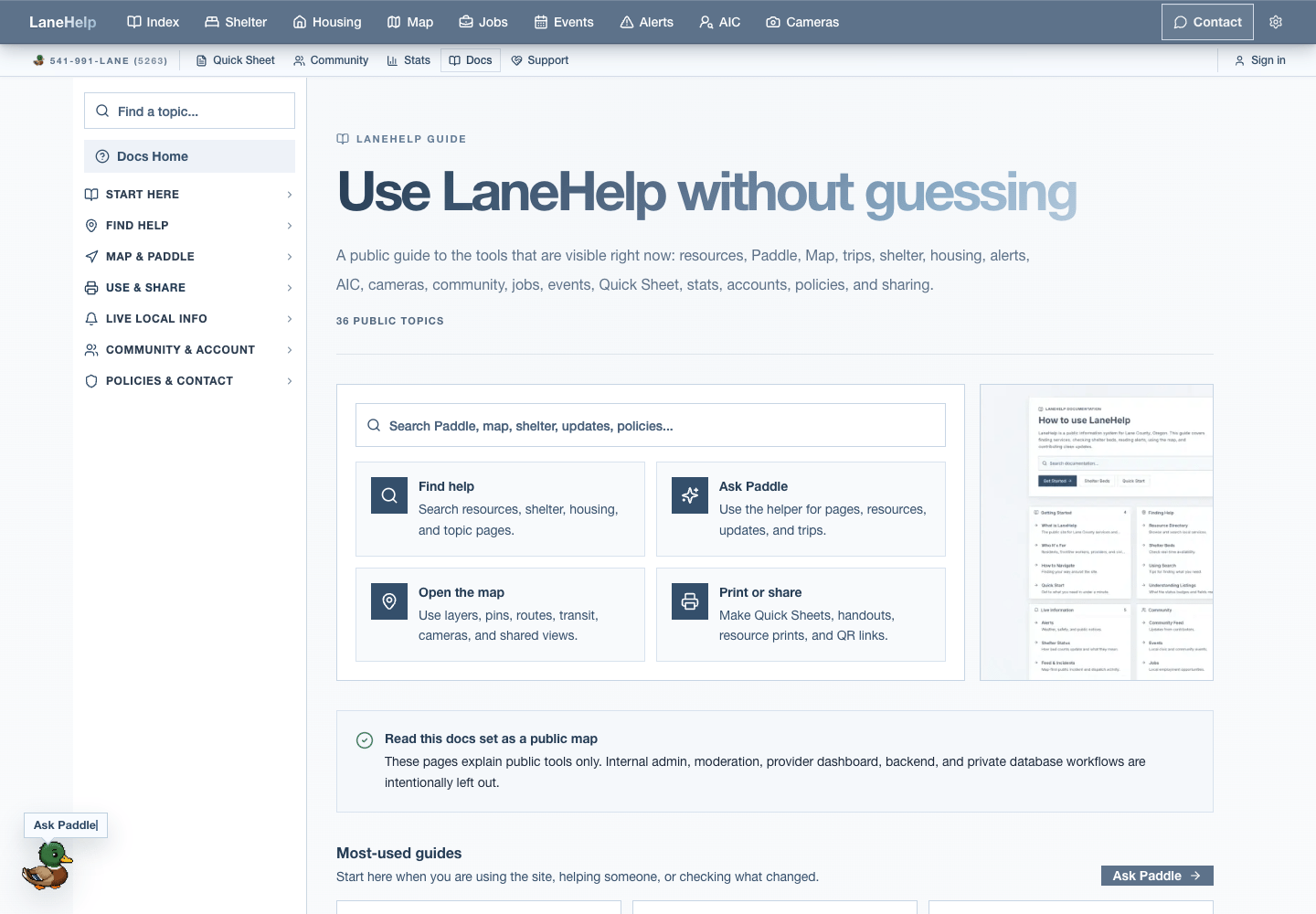Click the help icon in Docs Home
This screenshot has height=914, width=1316.
tap(102, 156)
